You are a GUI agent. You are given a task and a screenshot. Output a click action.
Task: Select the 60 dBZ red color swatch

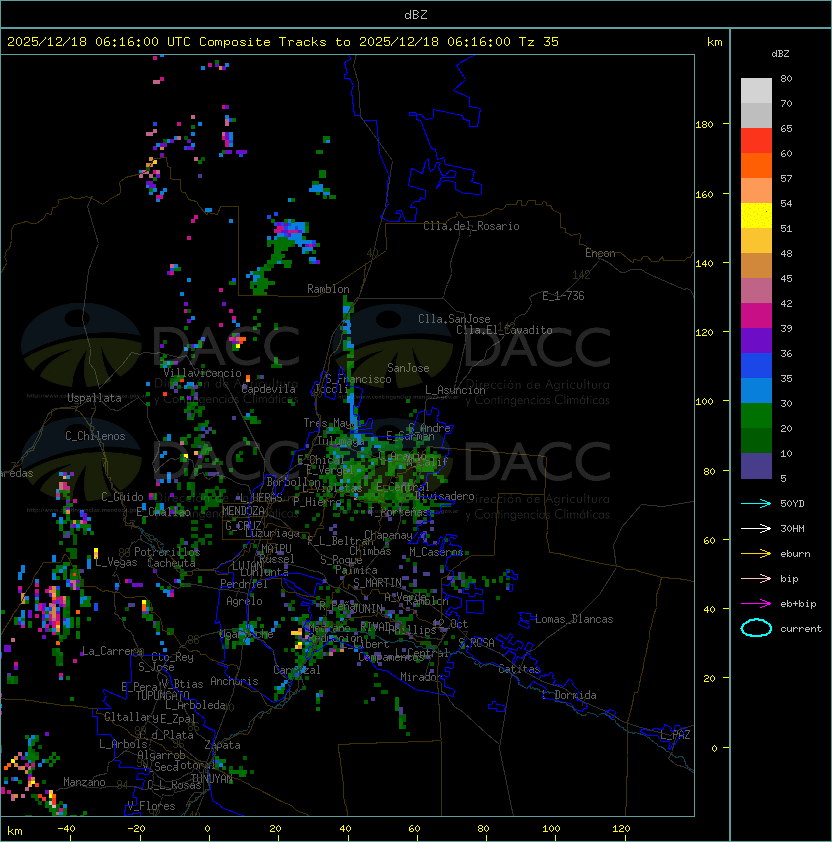point(756,141)
